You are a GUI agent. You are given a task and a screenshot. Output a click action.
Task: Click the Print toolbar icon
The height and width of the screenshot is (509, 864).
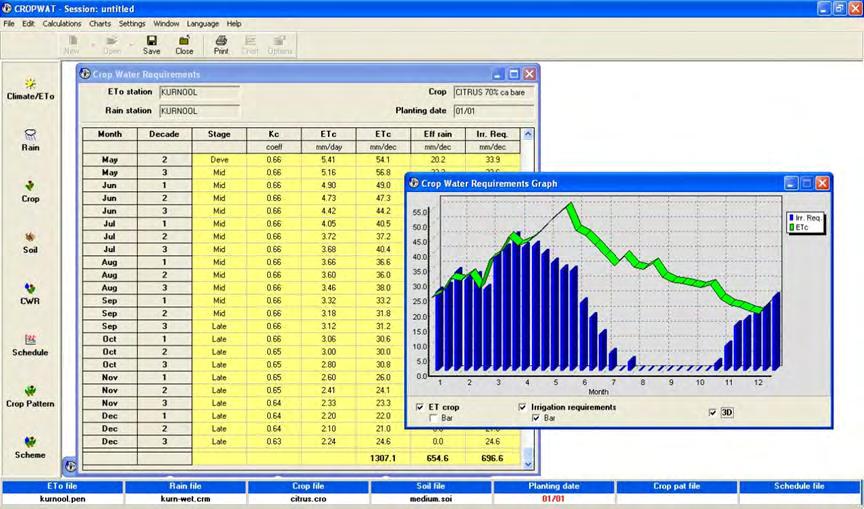coord(221,45)
